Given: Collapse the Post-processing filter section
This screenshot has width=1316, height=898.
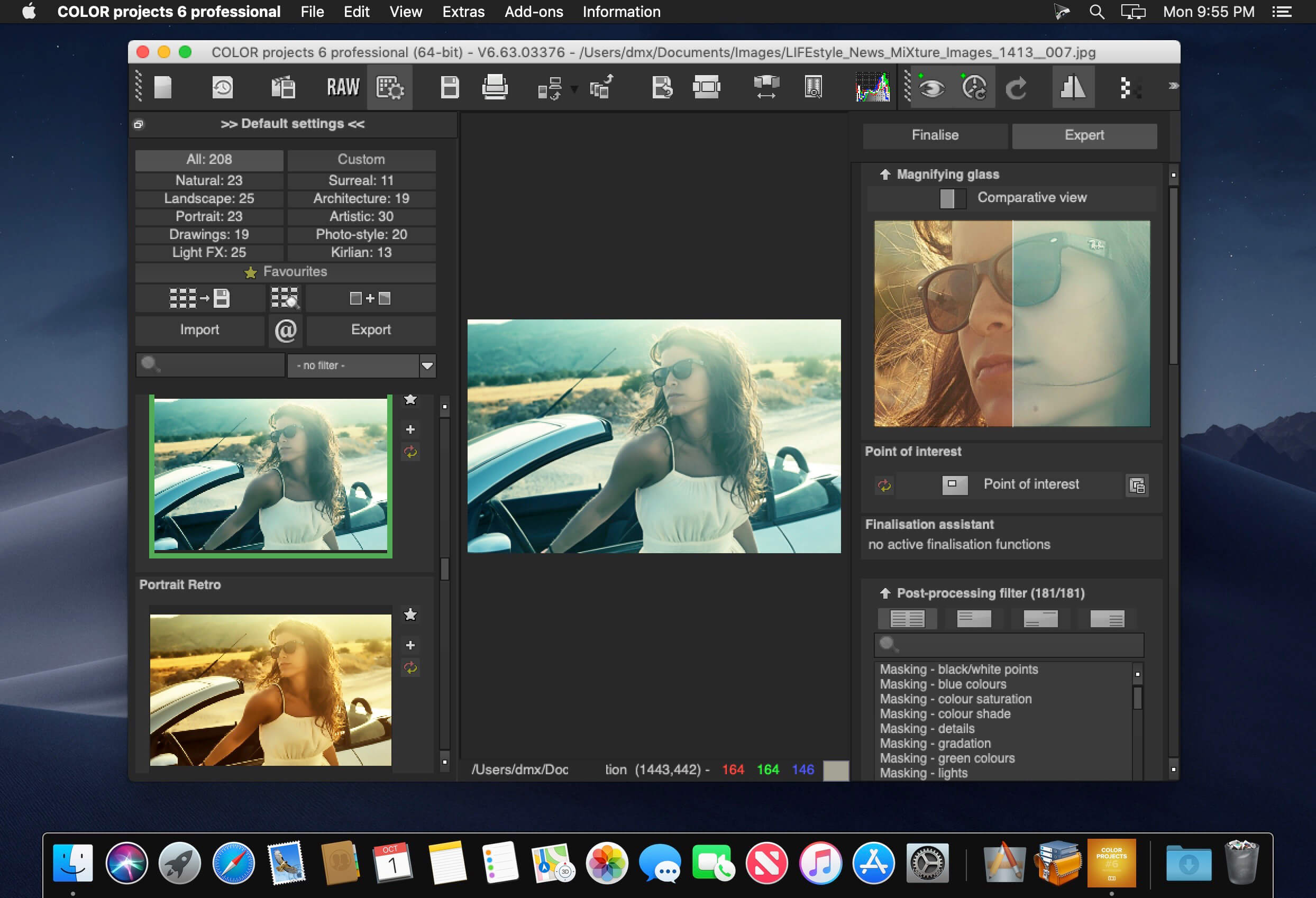Looking at the screenshot, I should tap(885, 593).
